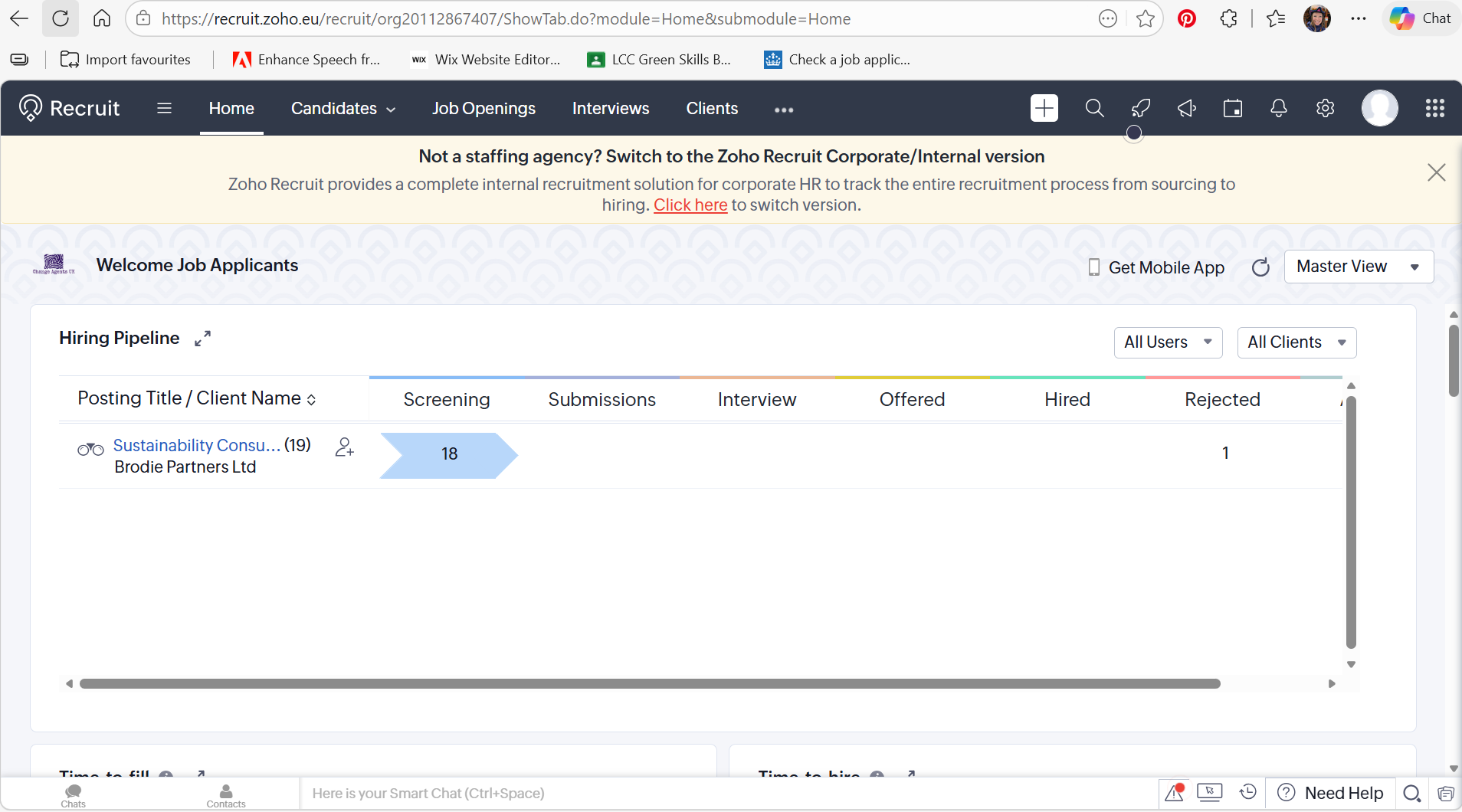Click the page vertical scrollbar thumb
The image size is (1462, 812).
[1454, 360]
